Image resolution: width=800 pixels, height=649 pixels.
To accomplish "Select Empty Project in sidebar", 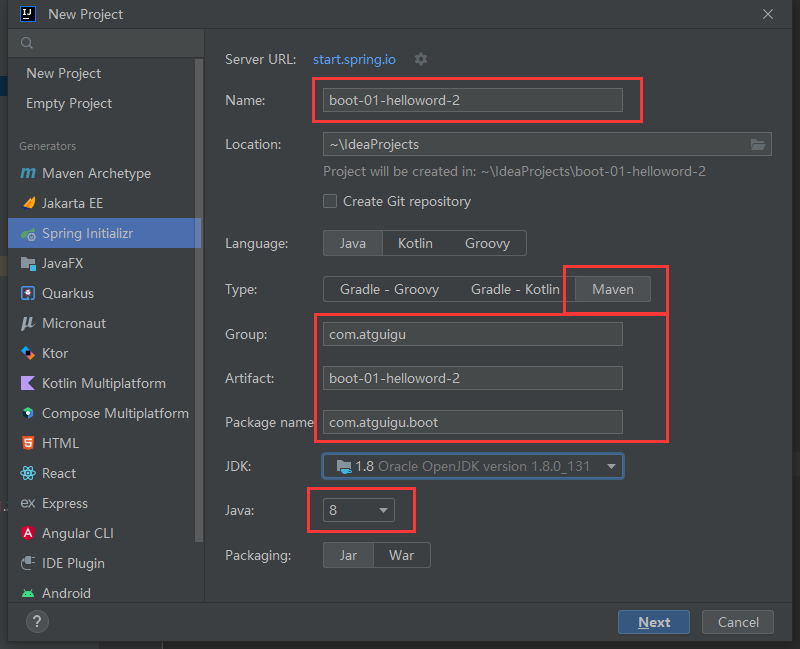I will coord(69,103).
